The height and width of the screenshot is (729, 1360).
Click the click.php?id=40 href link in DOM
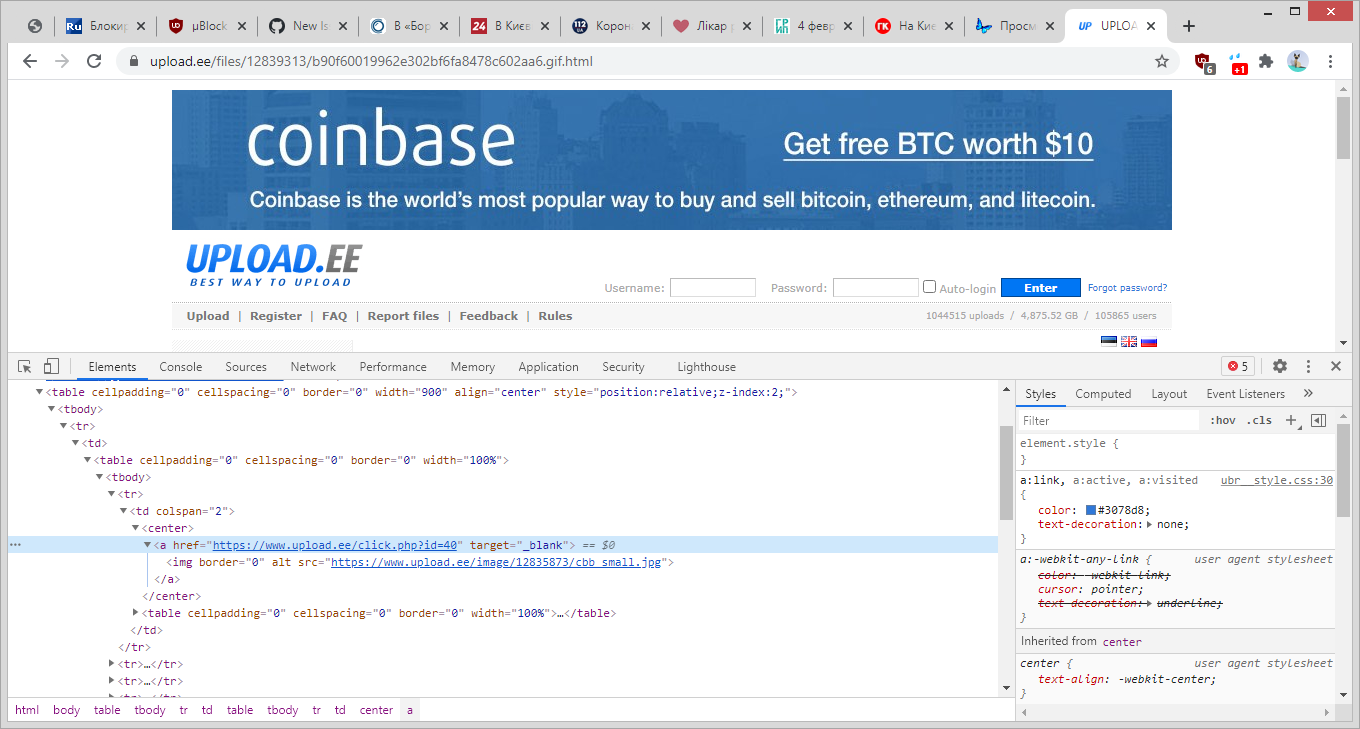[336, 545]
